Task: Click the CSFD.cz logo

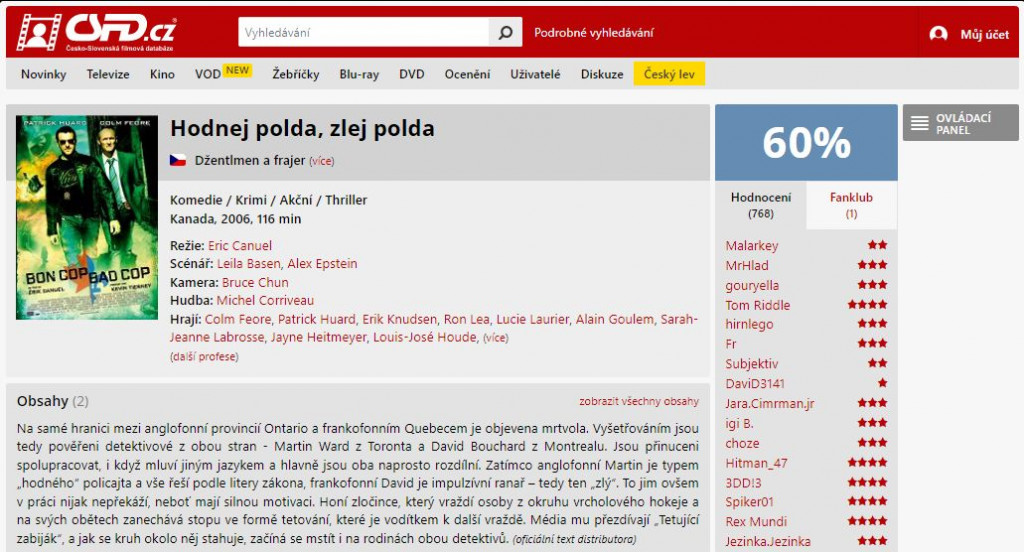Action: [x=96, y=33]
